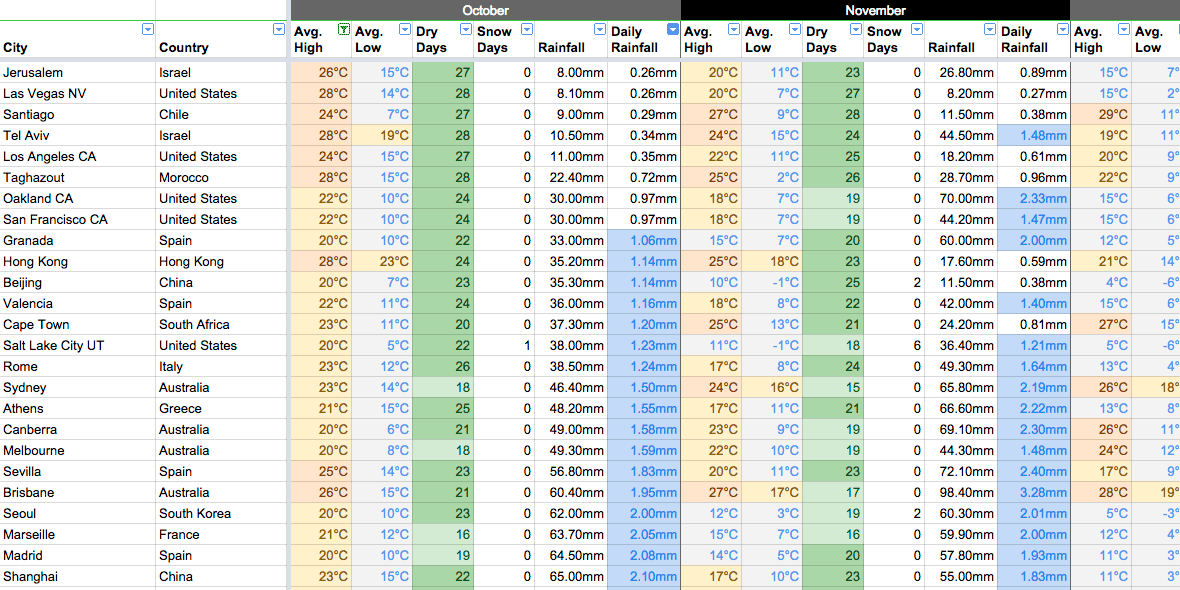Image resolution: width=1180 pixels, height=590 pixels.
Task: Click the Morocco country cell
Action: coord(221,178)
